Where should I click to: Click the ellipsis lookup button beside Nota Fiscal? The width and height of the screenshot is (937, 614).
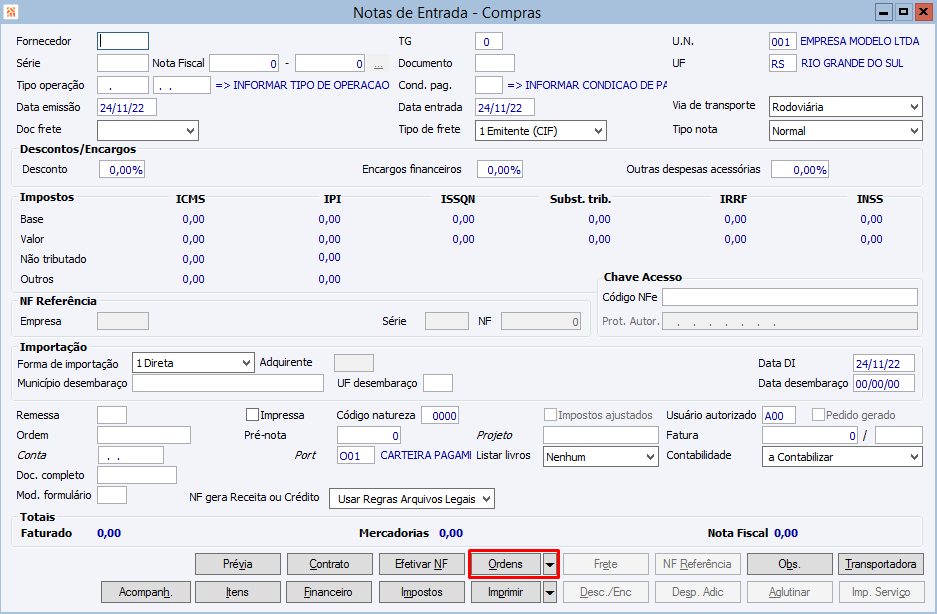(x=378, y=64)
